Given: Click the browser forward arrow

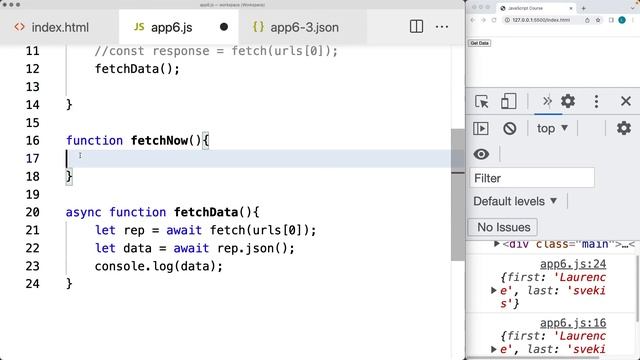Looking at the screenshot, I should tap(483, 20).
